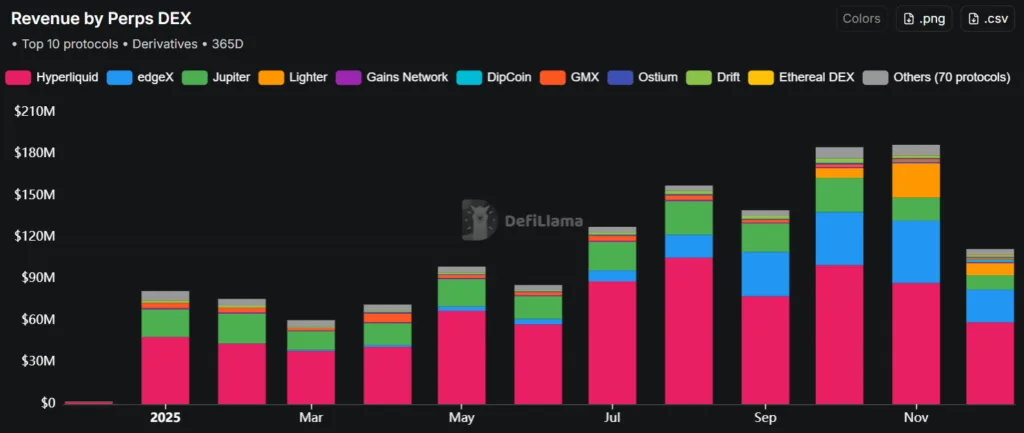Screen dimensions: 1024x433
Task: Click the May x-axis label
Action: [462, 418]
